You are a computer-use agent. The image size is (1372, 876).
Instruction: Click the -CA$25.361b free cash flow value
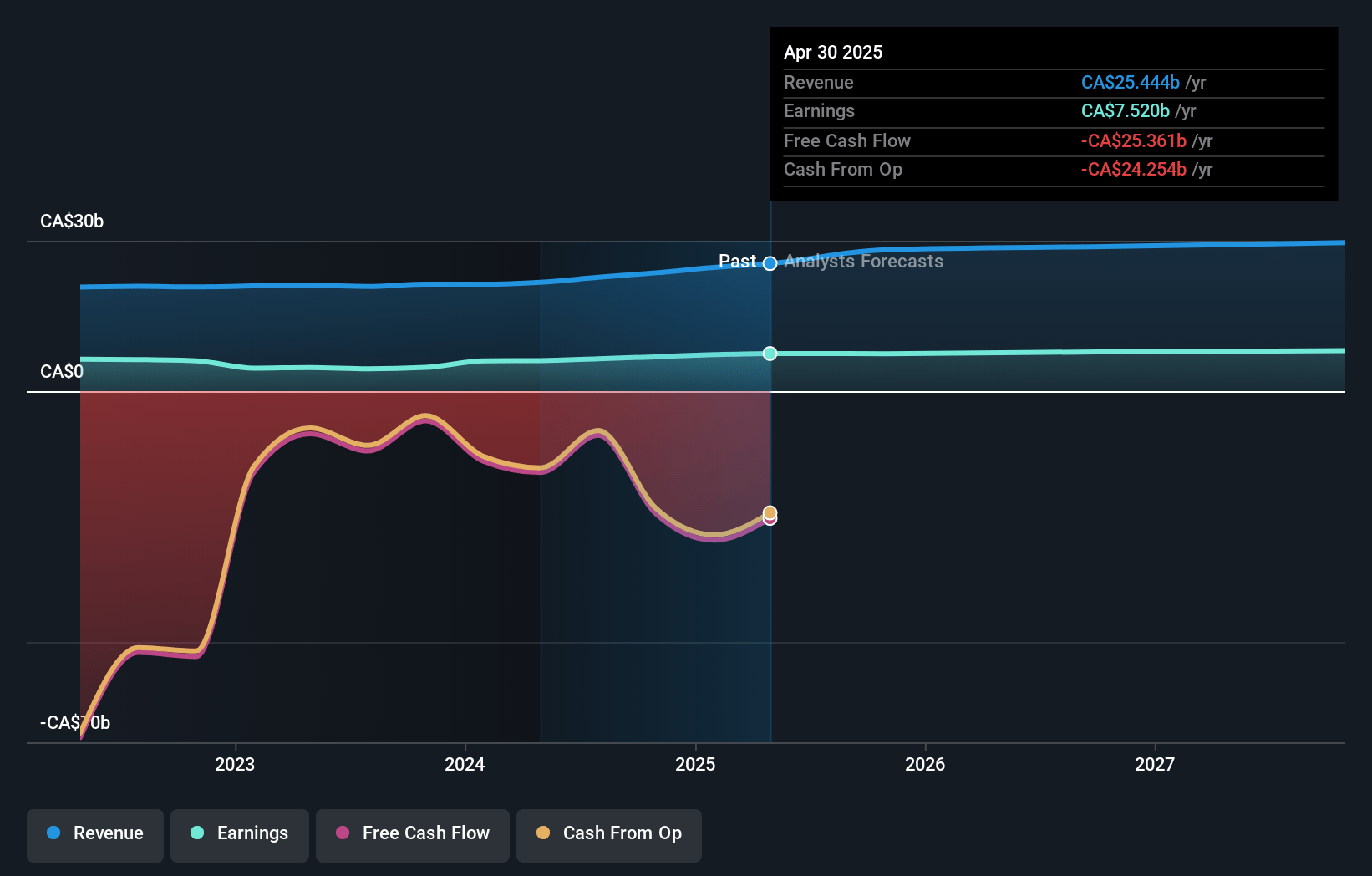point(1134,140)
